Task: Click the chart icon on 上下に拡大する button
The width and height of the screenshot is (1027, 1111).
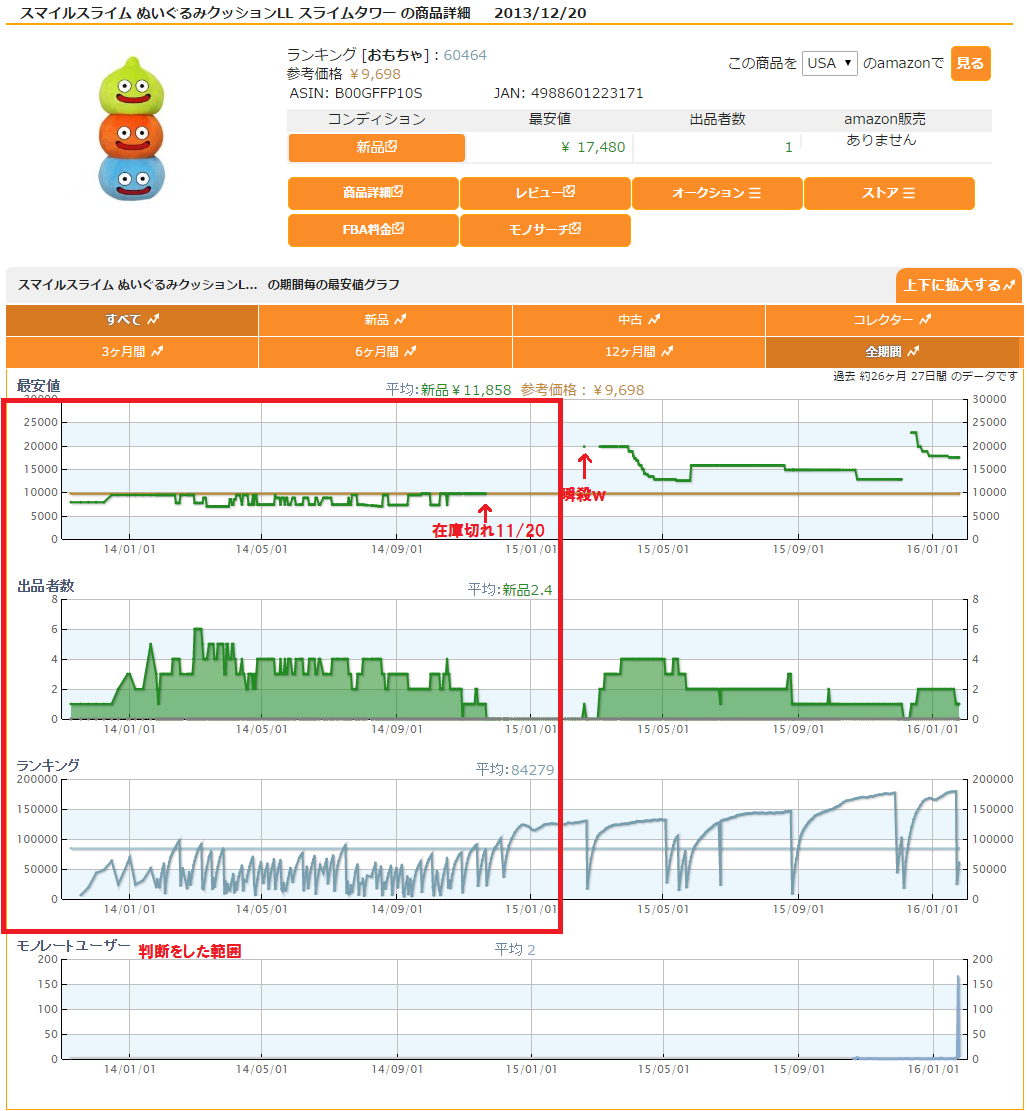Action: (1009, 285)
